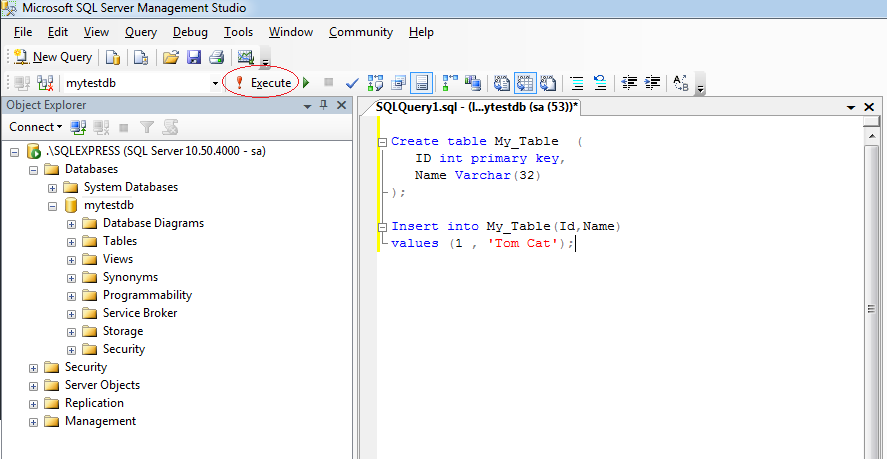Open the Query menu
887x459 pixels.
[141, 32]
